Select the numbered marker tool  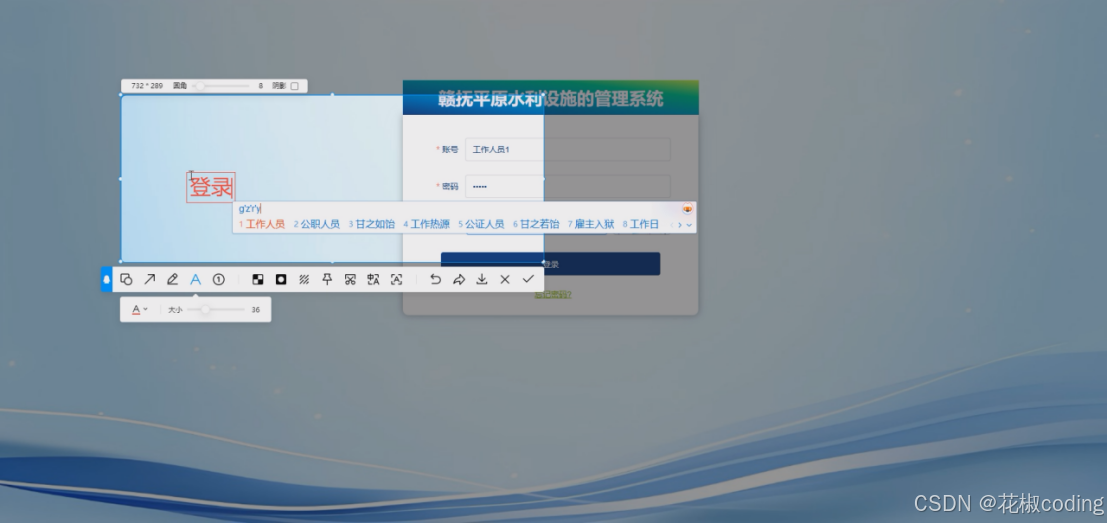tap(219, 280)
